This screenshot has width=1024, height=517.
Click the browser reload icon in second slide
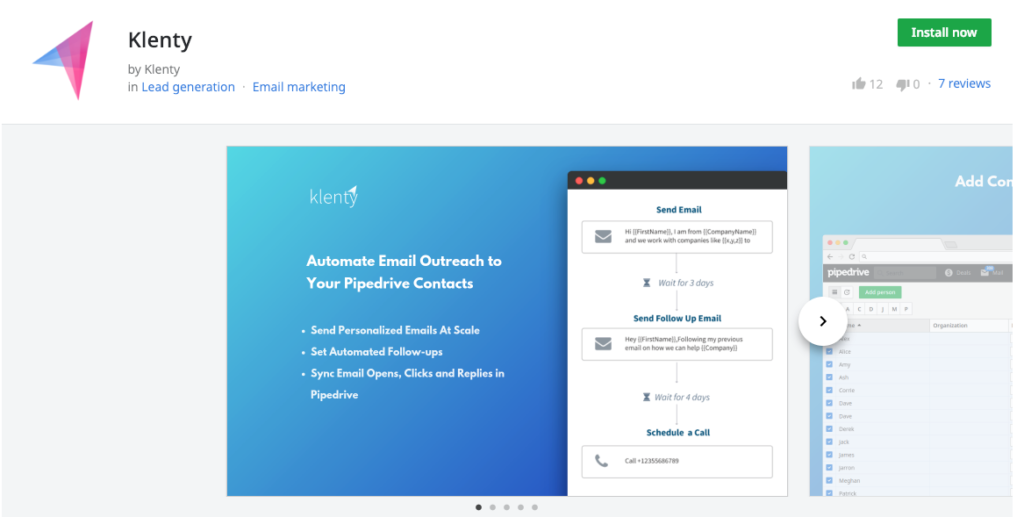point(852,257)
